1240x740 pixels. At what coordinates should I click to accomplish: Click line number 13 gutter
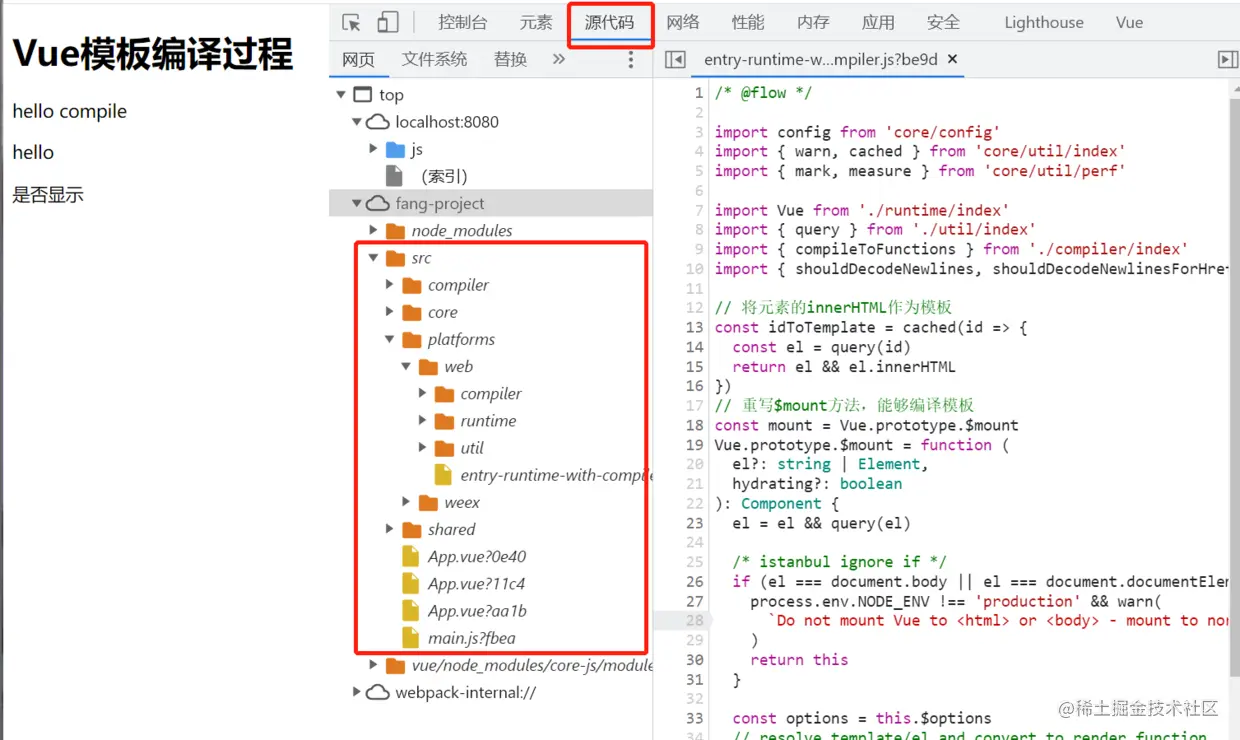(x=694, y=327)
